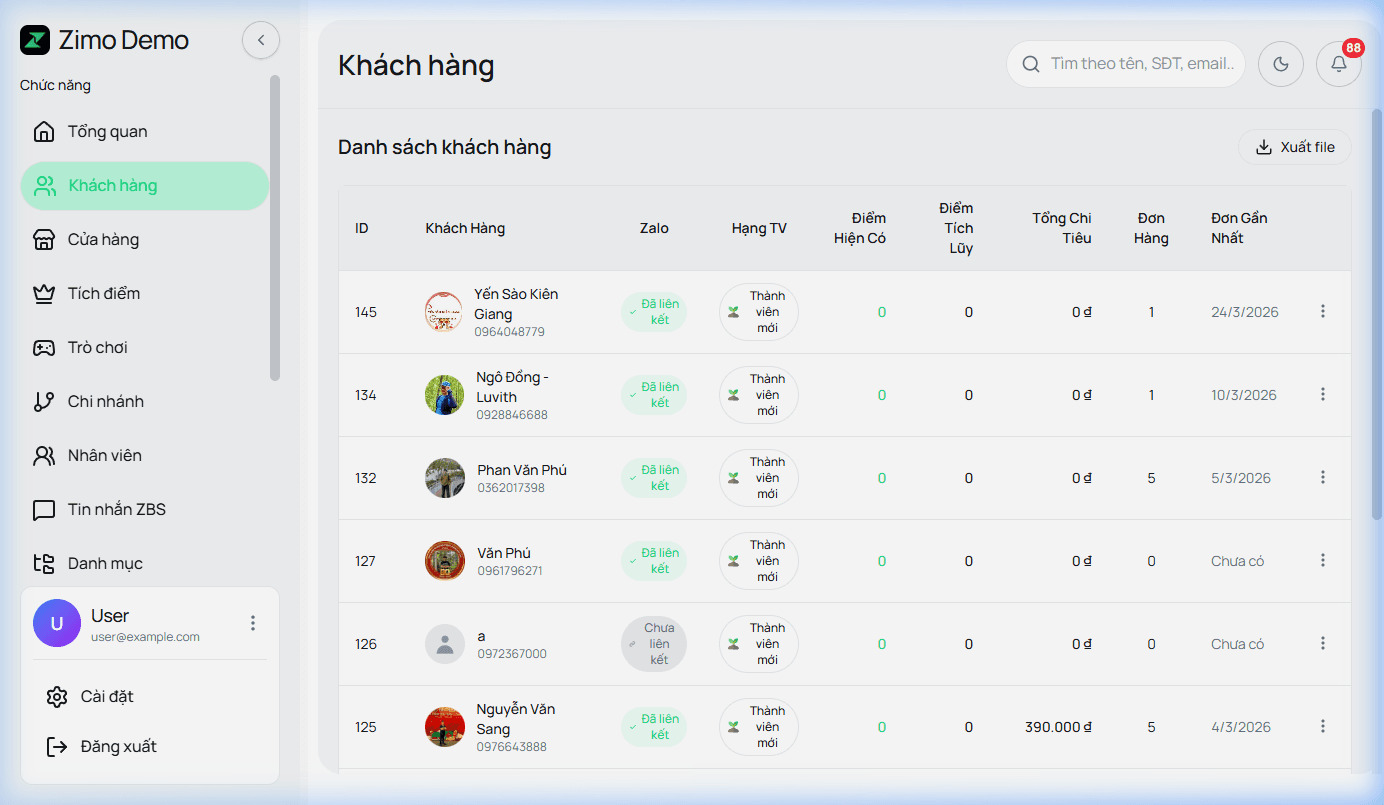Screen dimensions: 1384x805
Task: Open row actions menu for Nguyễn Văn Sang
Action: [x=1322, y=727]
